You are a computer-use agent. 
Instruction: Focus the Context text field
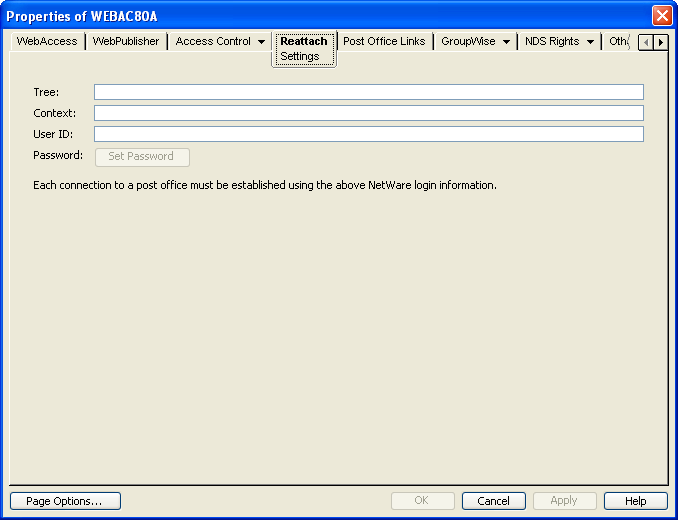(369, 113)
